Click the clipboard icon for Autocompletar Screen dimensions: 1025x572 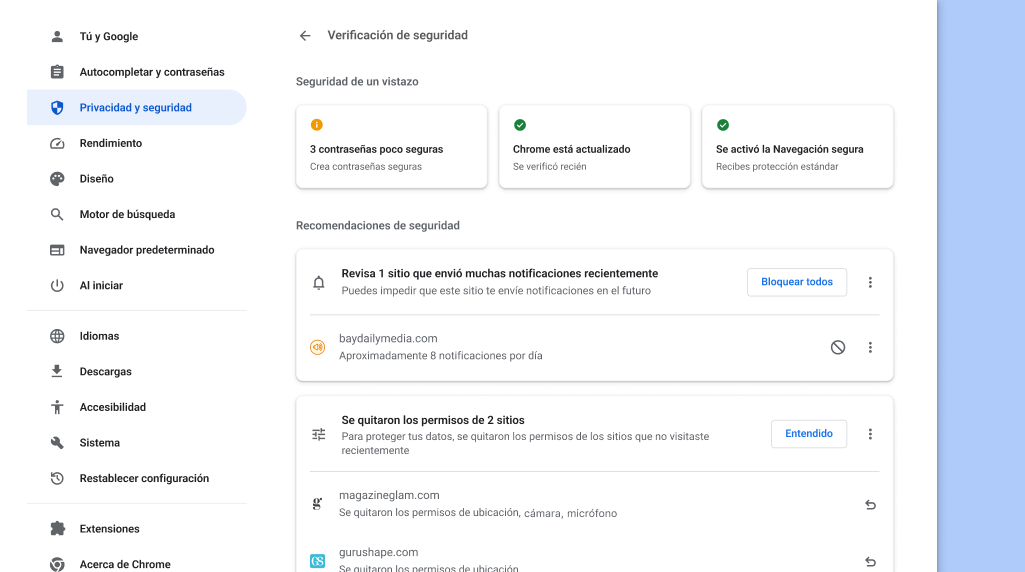coord(58,72)
